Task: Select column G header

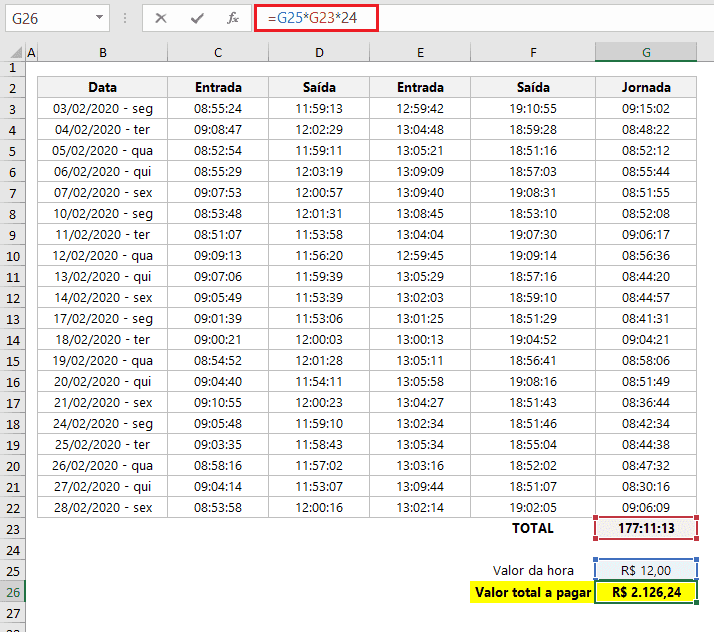Action: [646, 53]
